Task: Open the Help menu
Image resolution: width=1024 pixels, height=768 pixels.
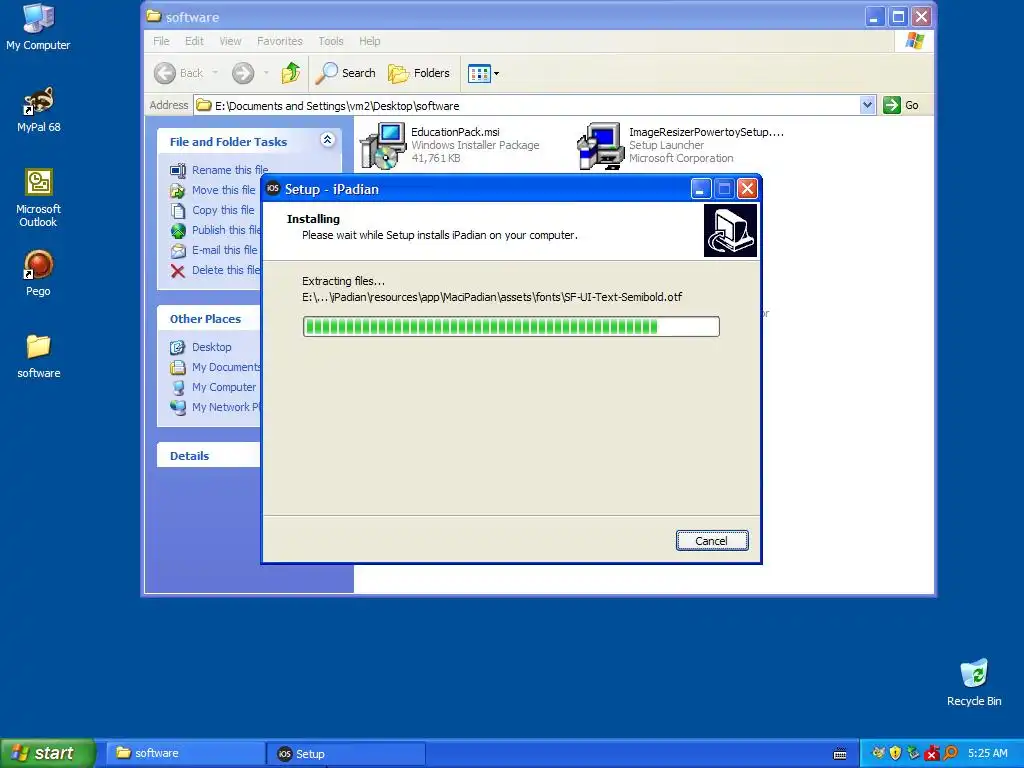Action: tap(369, 41)
